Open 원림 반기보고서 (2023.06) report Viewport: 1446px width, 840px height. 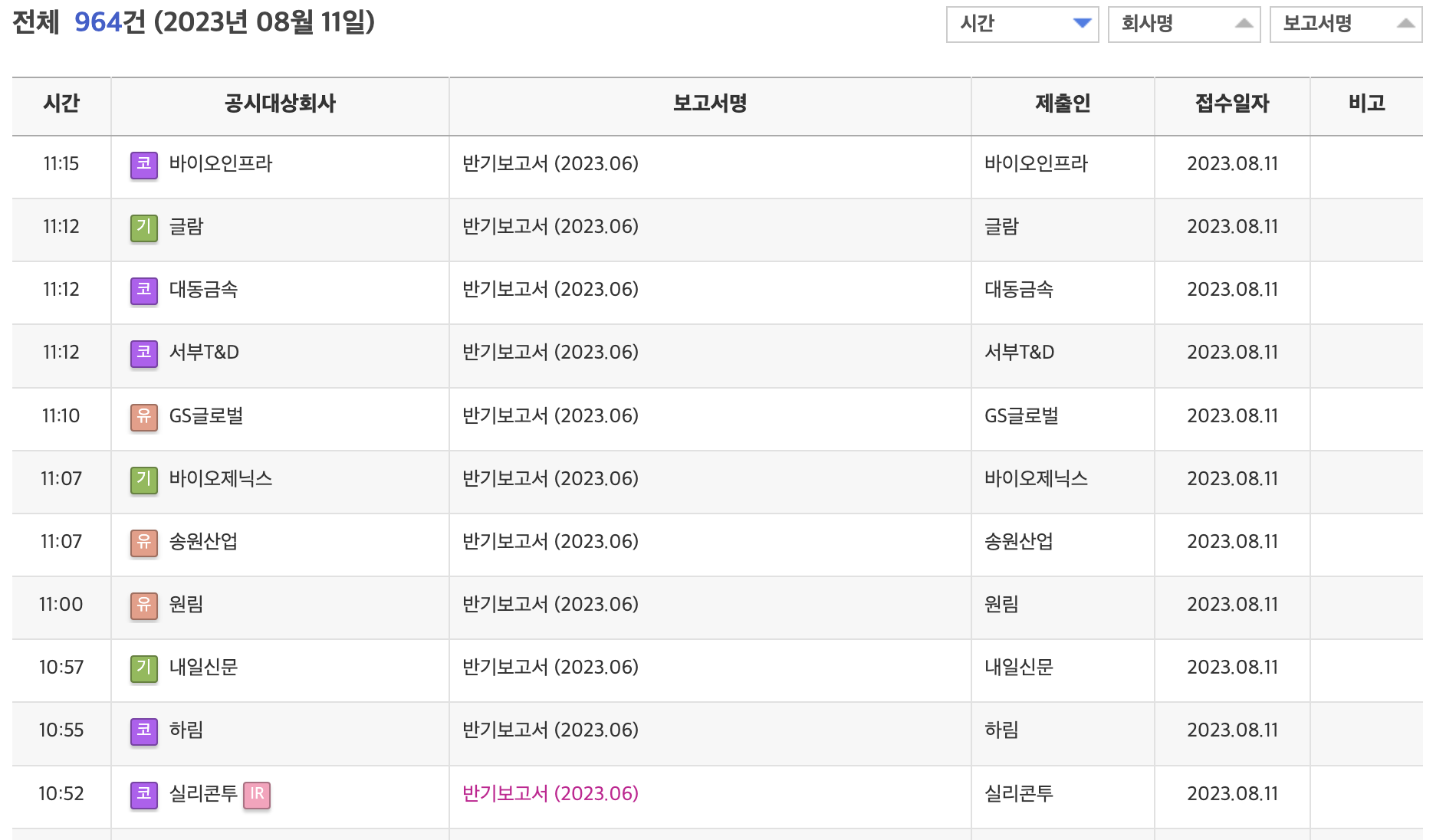[550, 604]
